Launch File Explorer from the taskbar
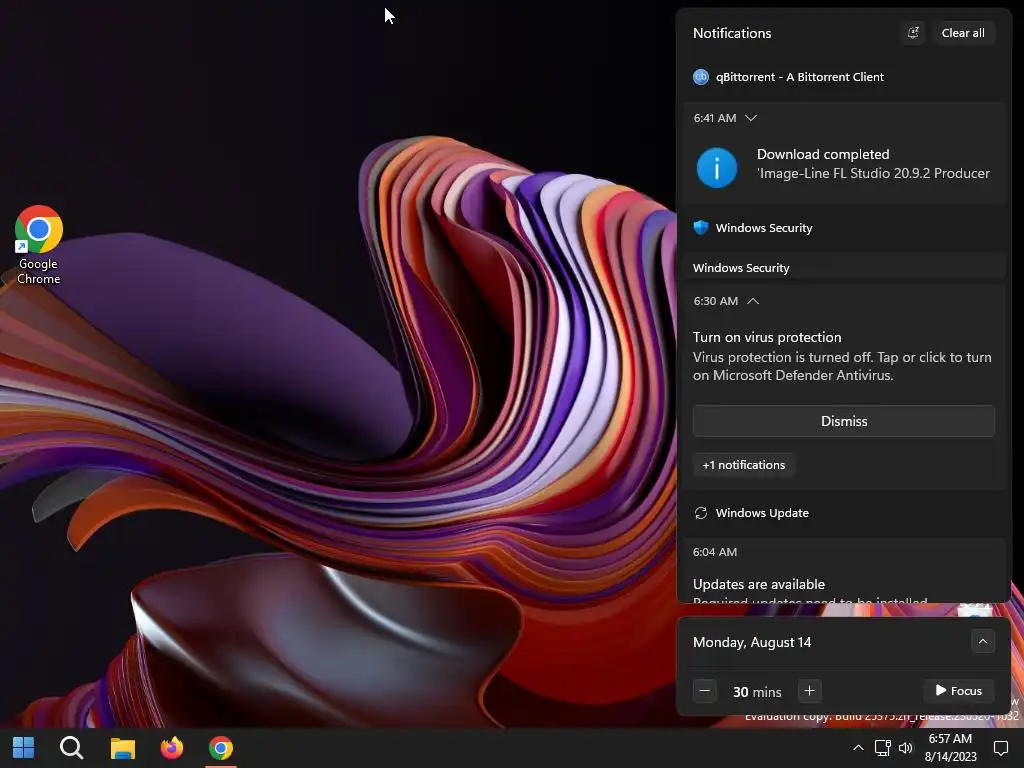This screenshot has width=1024, height=768. (x=122, y=748)
